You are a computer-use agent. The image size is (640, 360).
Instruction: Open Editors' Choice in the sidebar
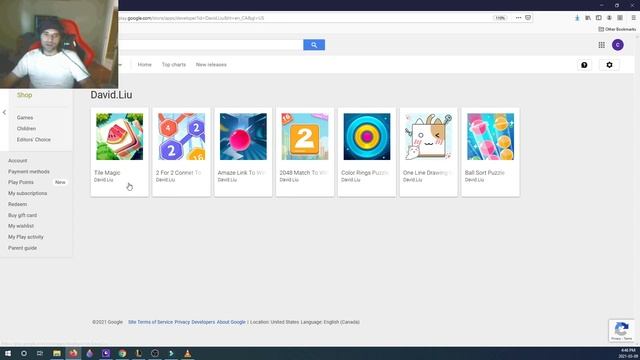(34, 140)
